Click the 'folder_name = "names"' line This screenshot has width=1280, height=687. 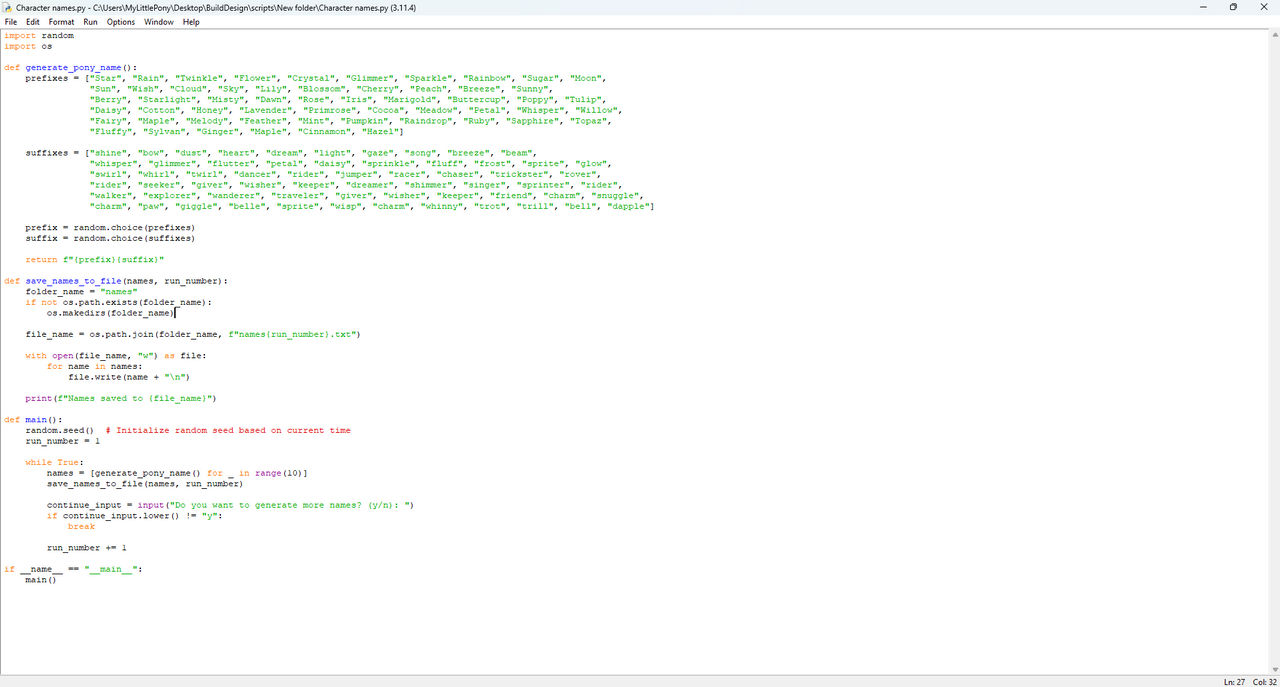[82, 292]
